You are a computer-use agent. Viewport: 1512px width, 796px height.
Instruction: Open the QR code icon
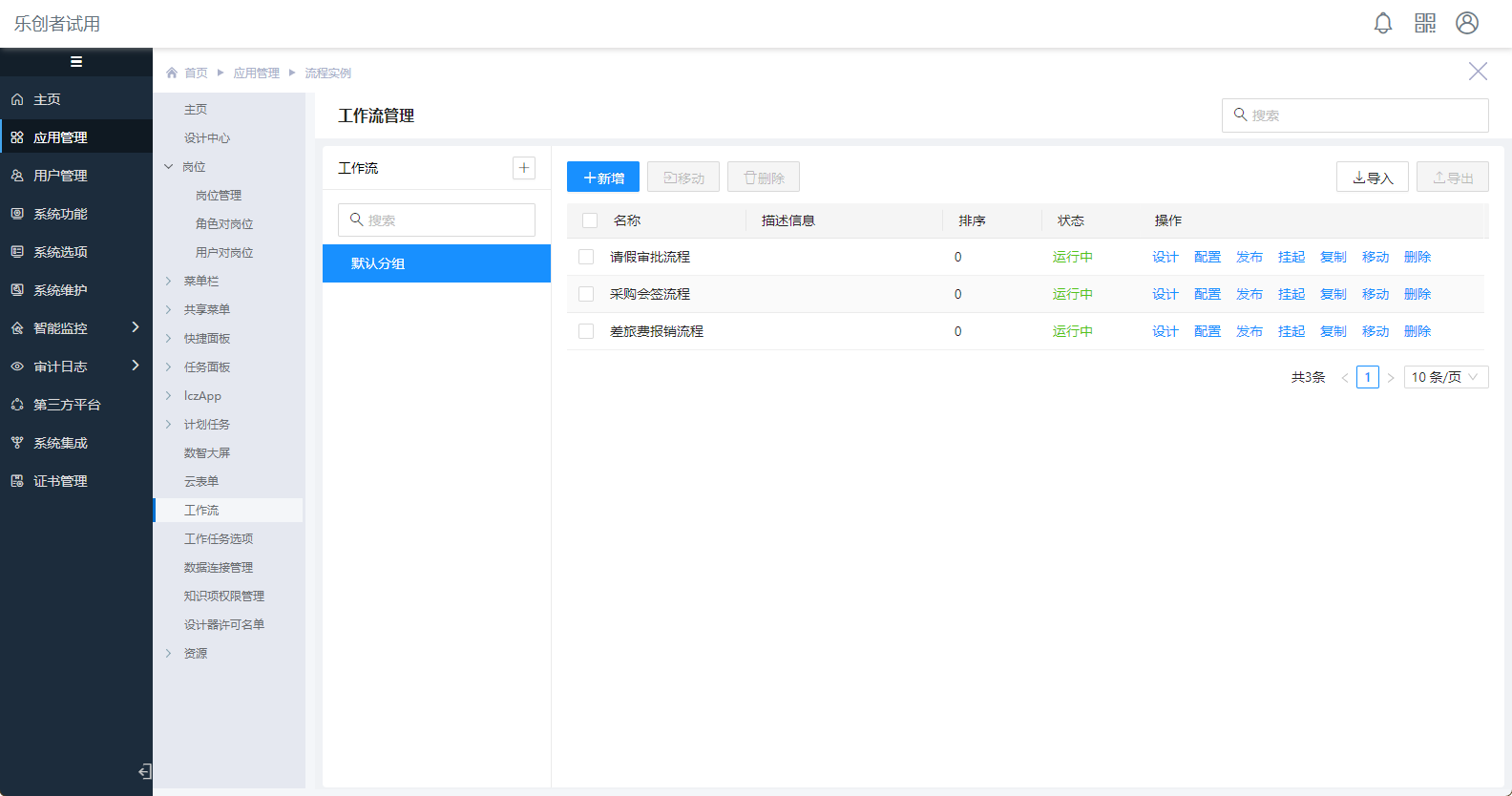[x=1424, y=23]
